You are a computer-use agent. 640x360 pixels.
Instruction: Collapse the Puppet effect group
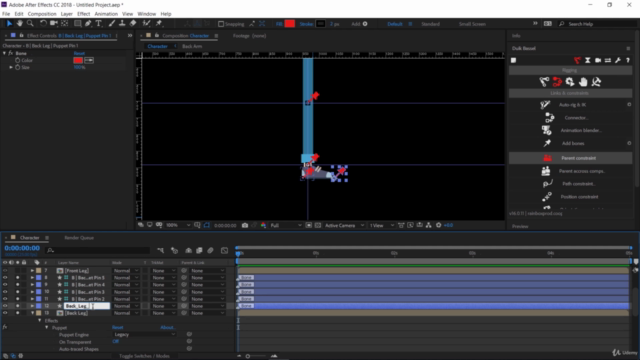(x=47, y=328)
